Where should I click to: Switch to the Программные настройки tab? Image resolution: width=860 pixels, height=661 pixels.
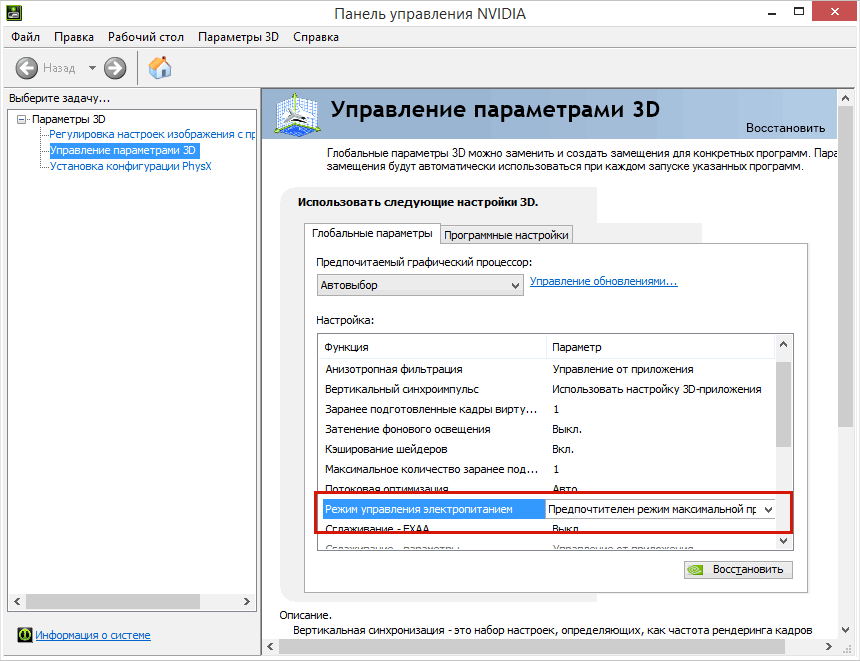point(506,235)
